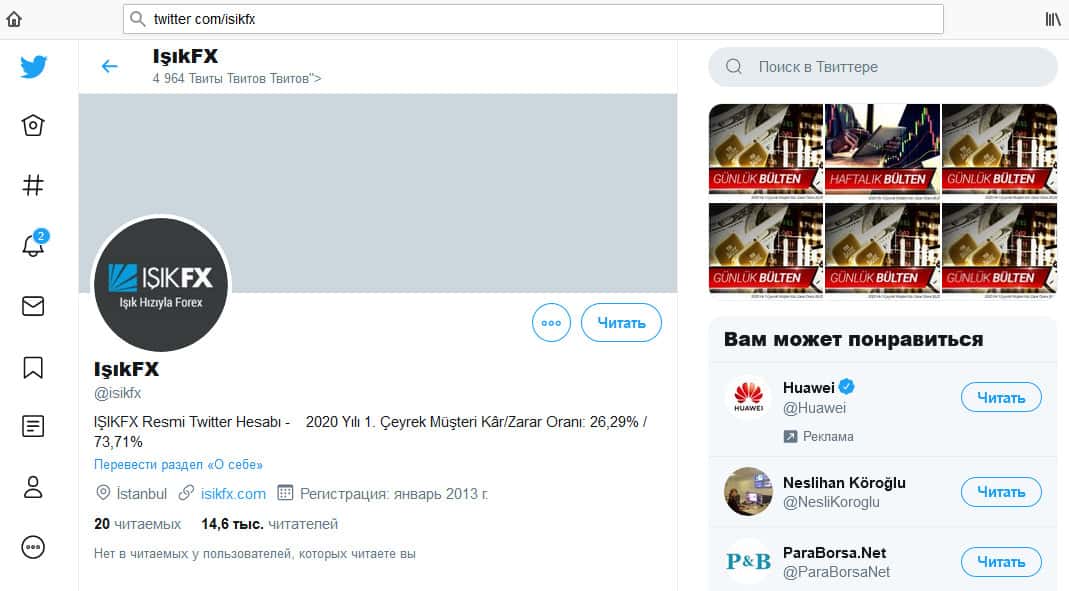Viewport: 1069px width, 591px height.
Task: Click the isikfx.com website link
Action: (233, 494)
